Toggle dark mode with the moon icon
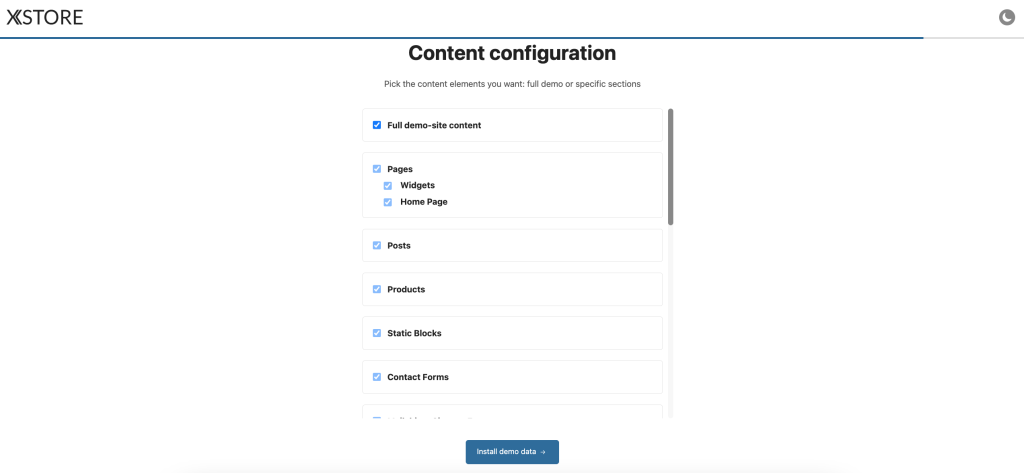The width and height of the screenshot is (1024, 473). coord(1007,17)
